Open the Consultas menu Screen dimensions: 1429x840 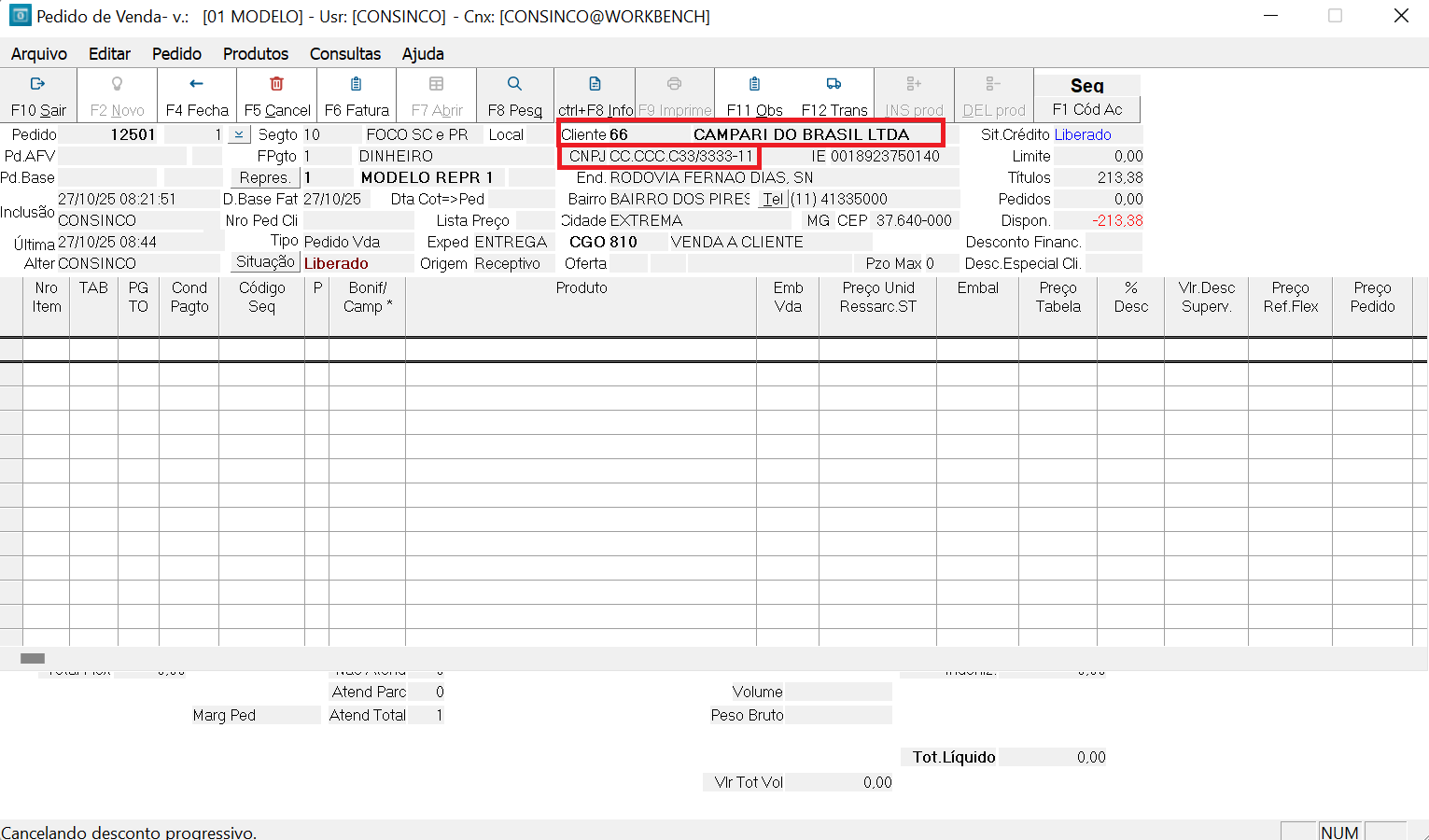[x=345, y=54]
